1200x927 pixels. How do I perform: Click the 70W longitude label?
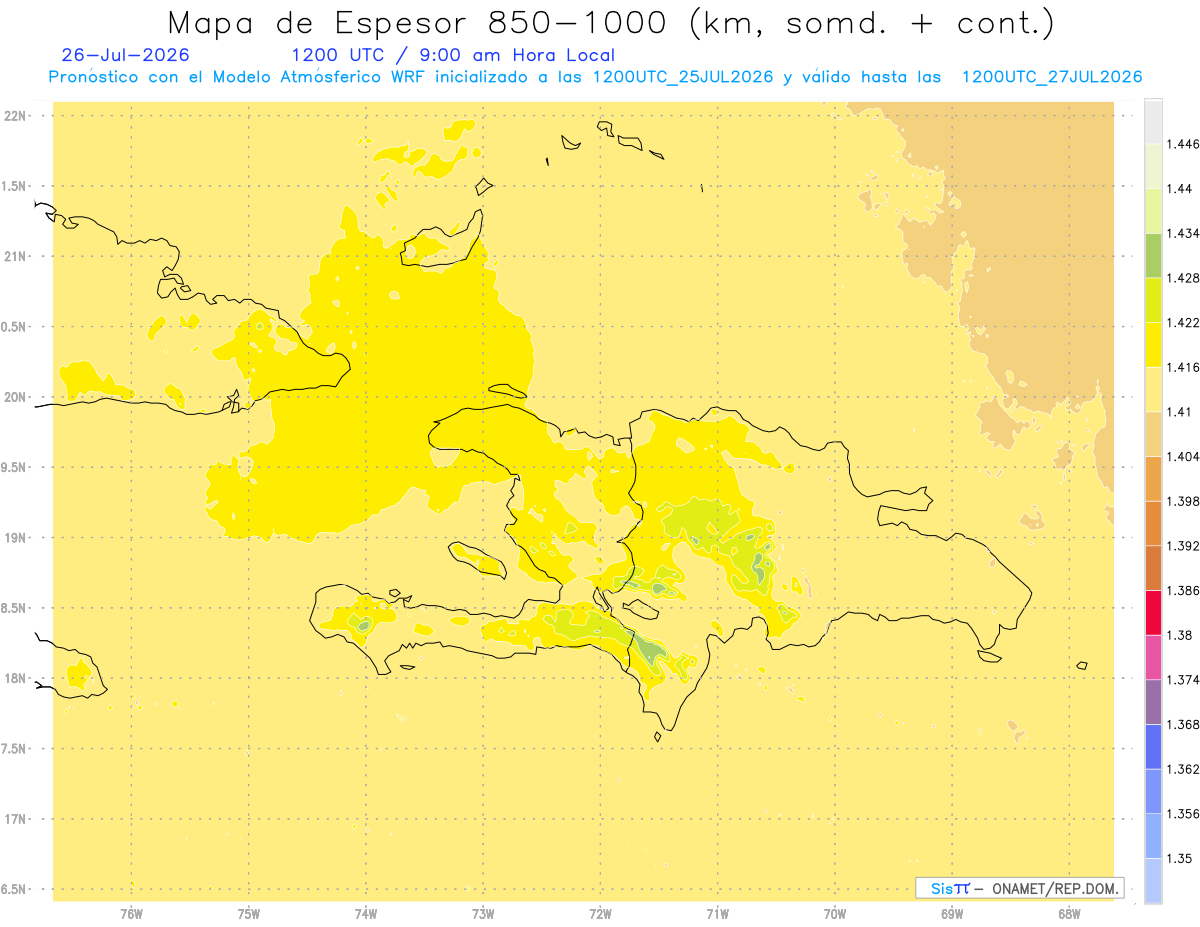click(834, 914)
